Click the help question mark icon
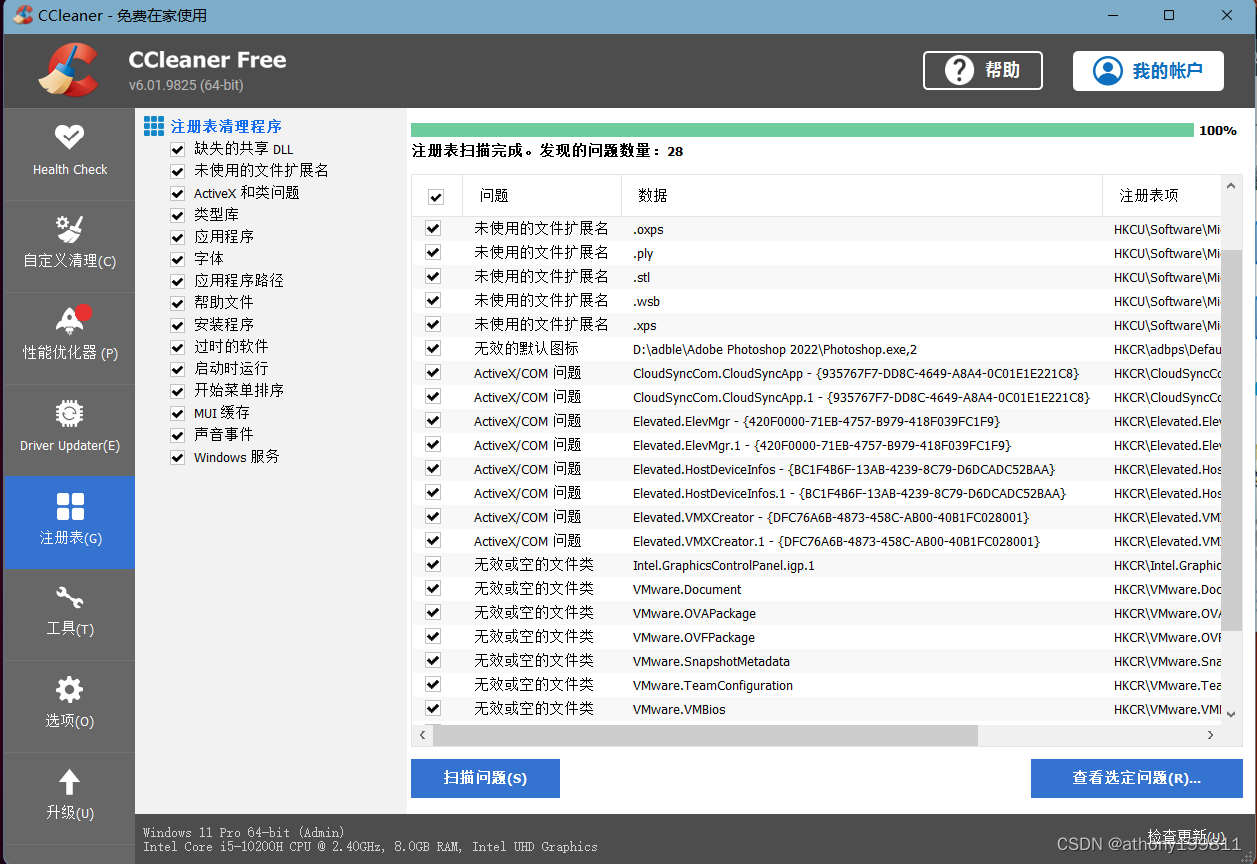 pyautogui.click(x=959, y=71)
